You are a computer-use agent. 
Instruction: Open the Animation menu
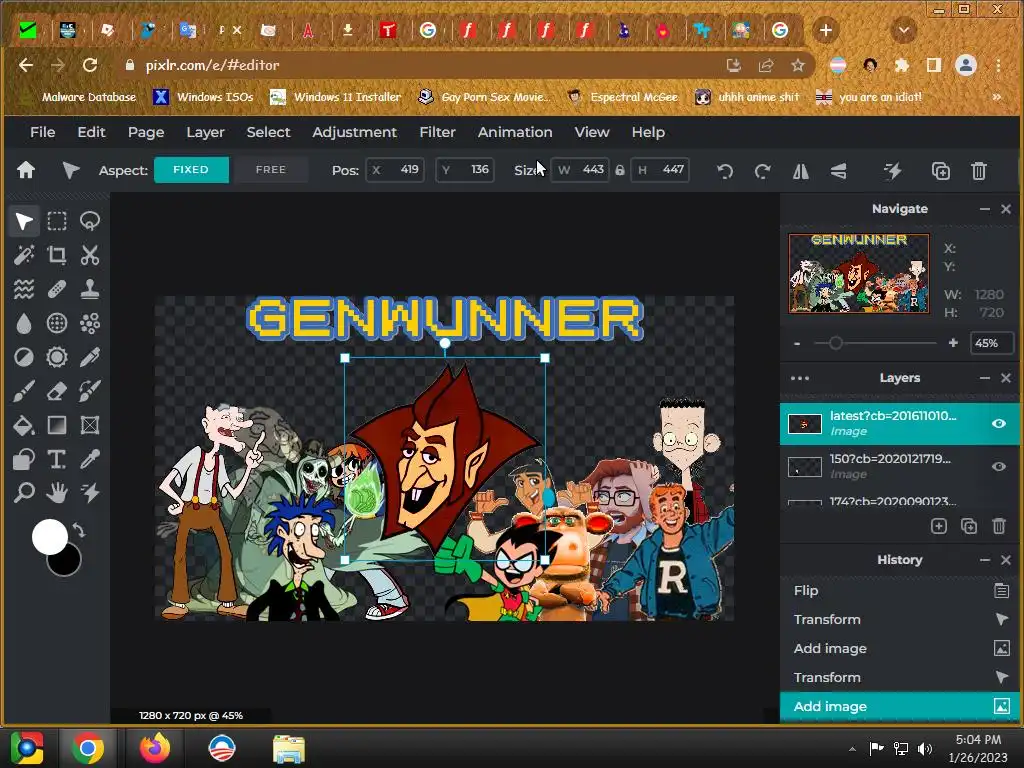tap(515, 132)
